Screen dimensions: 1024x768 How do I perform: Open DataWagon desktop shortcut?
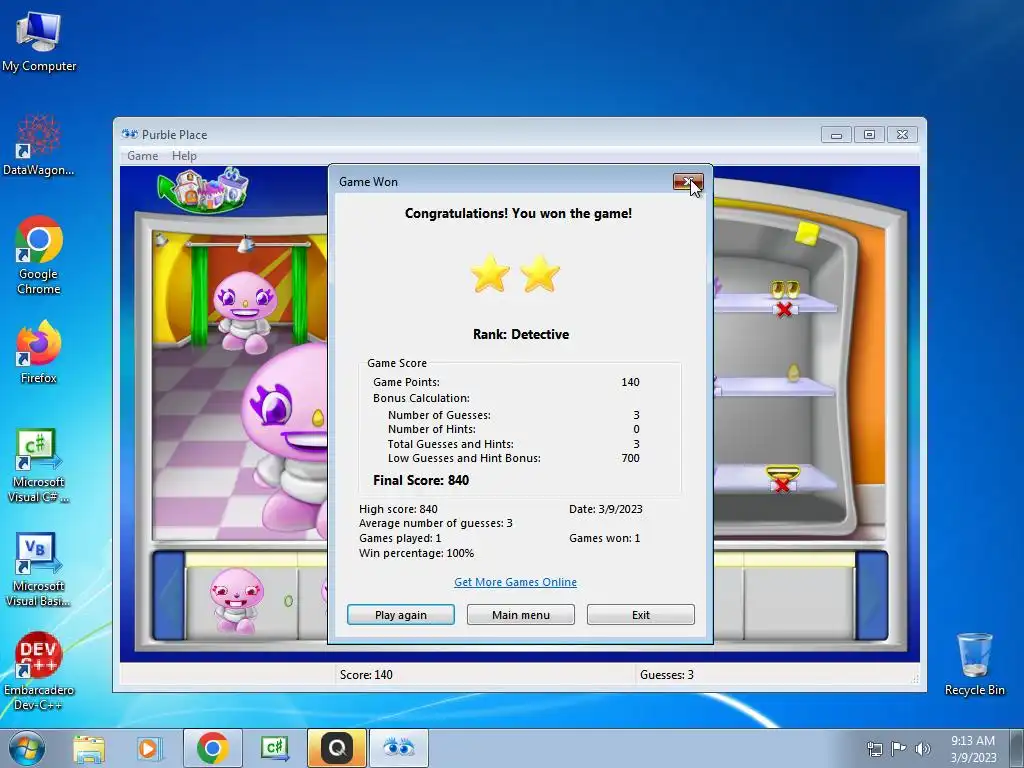point(39,145)
